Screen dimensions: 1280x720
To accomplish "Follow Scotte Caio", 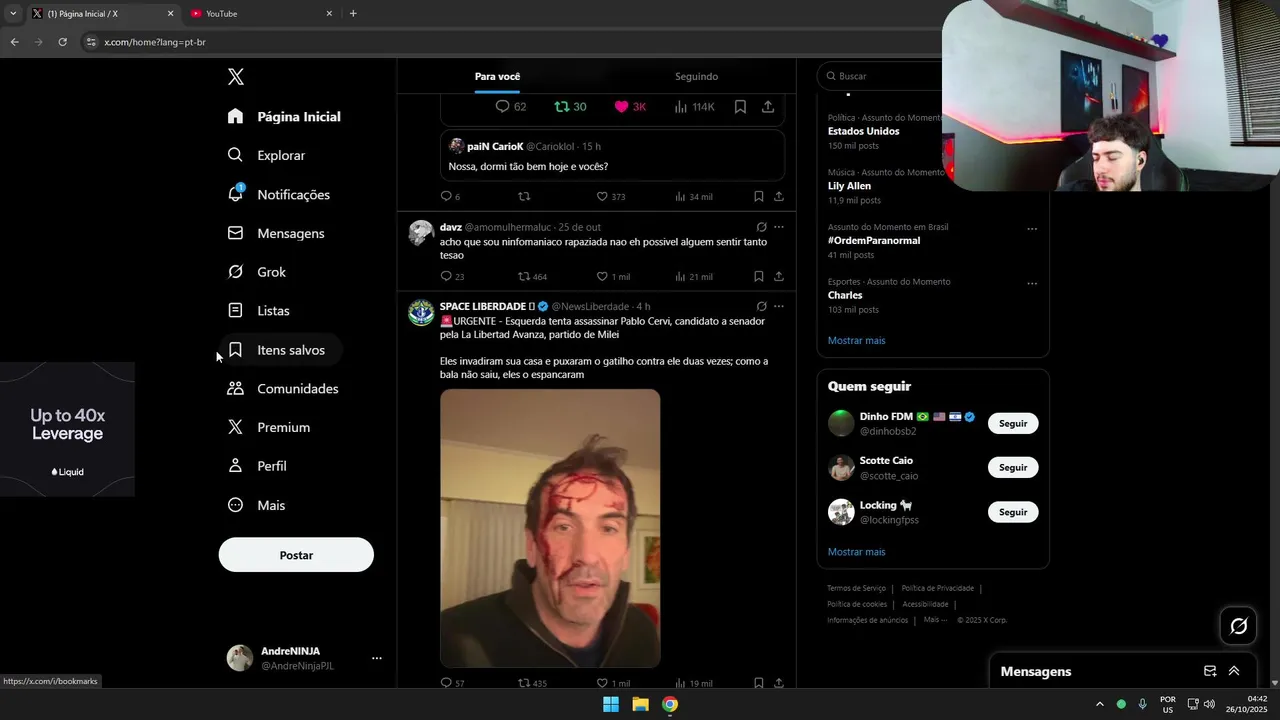I will 1013,467.
